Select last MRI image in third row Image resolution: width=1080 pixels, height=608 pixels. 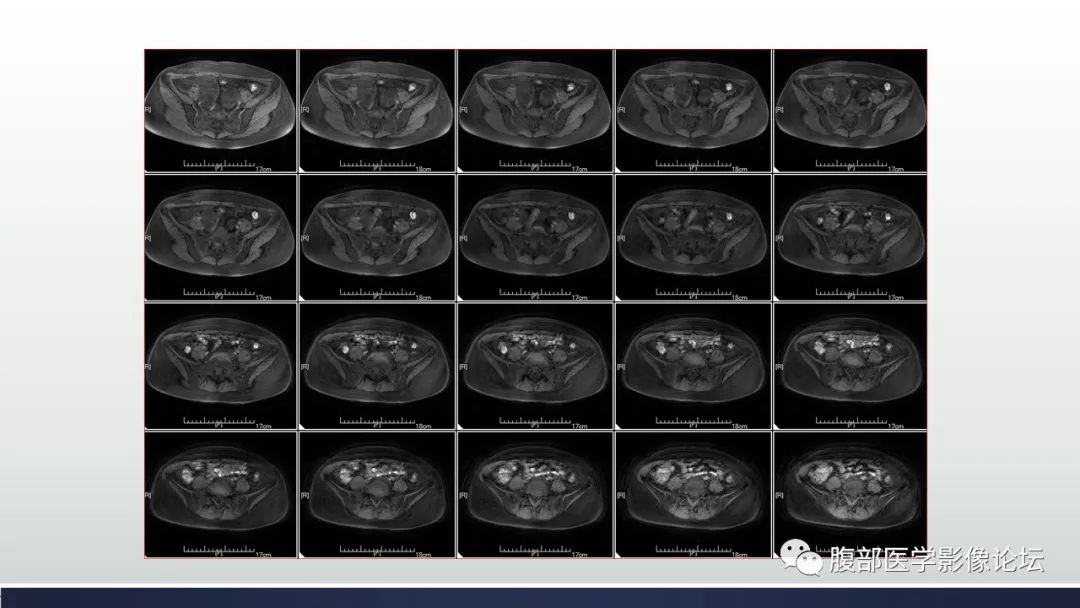click(849, 366)
